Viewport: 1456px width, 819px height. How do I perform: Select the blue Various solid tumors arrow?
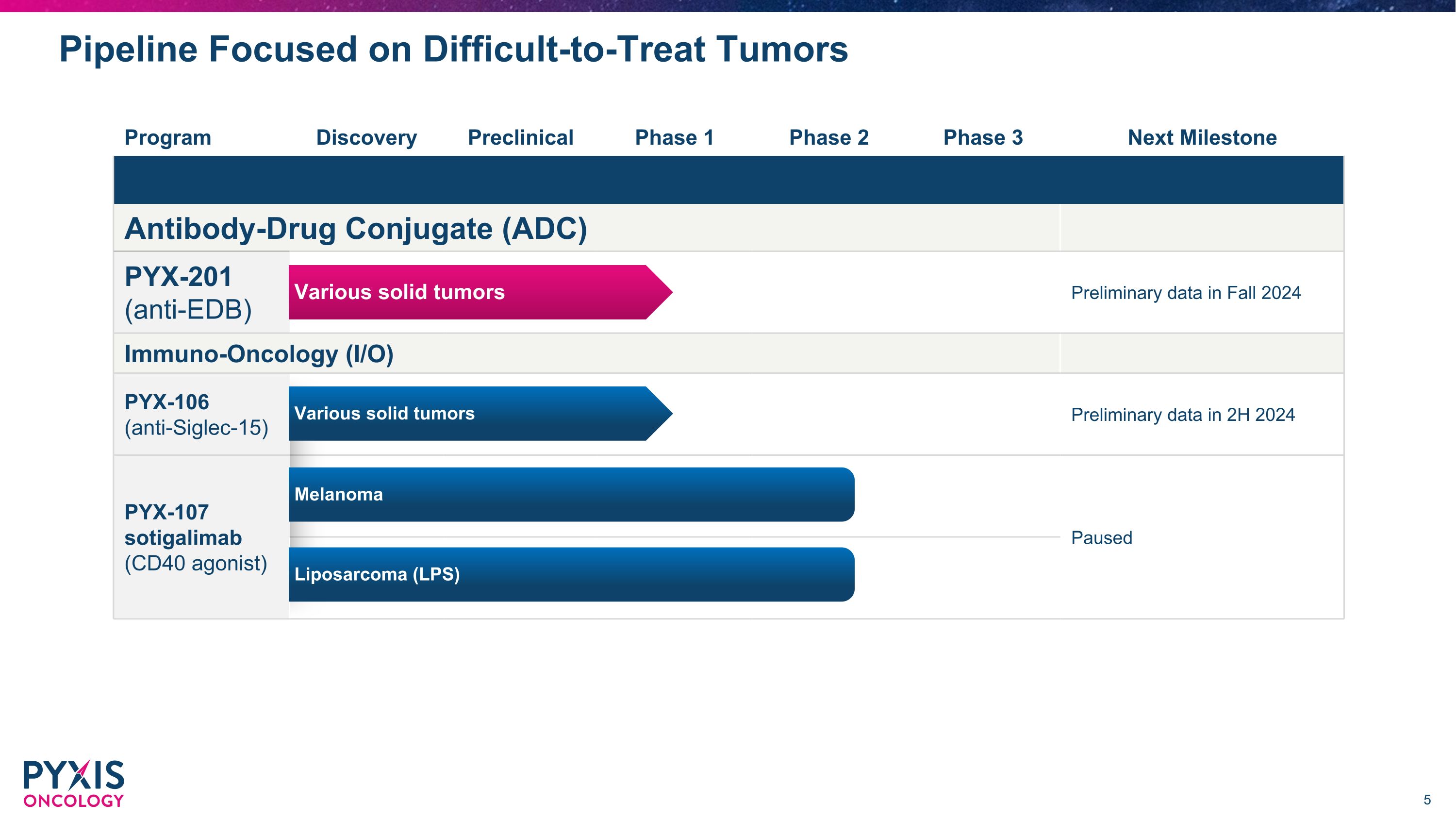point(480,414)
